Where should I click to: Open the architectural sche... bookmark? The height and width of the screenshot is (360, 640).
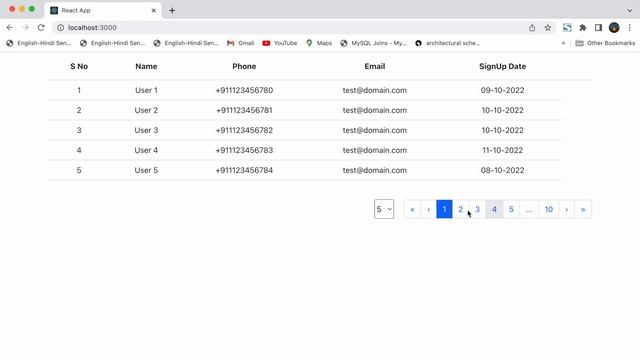point(447,43)
